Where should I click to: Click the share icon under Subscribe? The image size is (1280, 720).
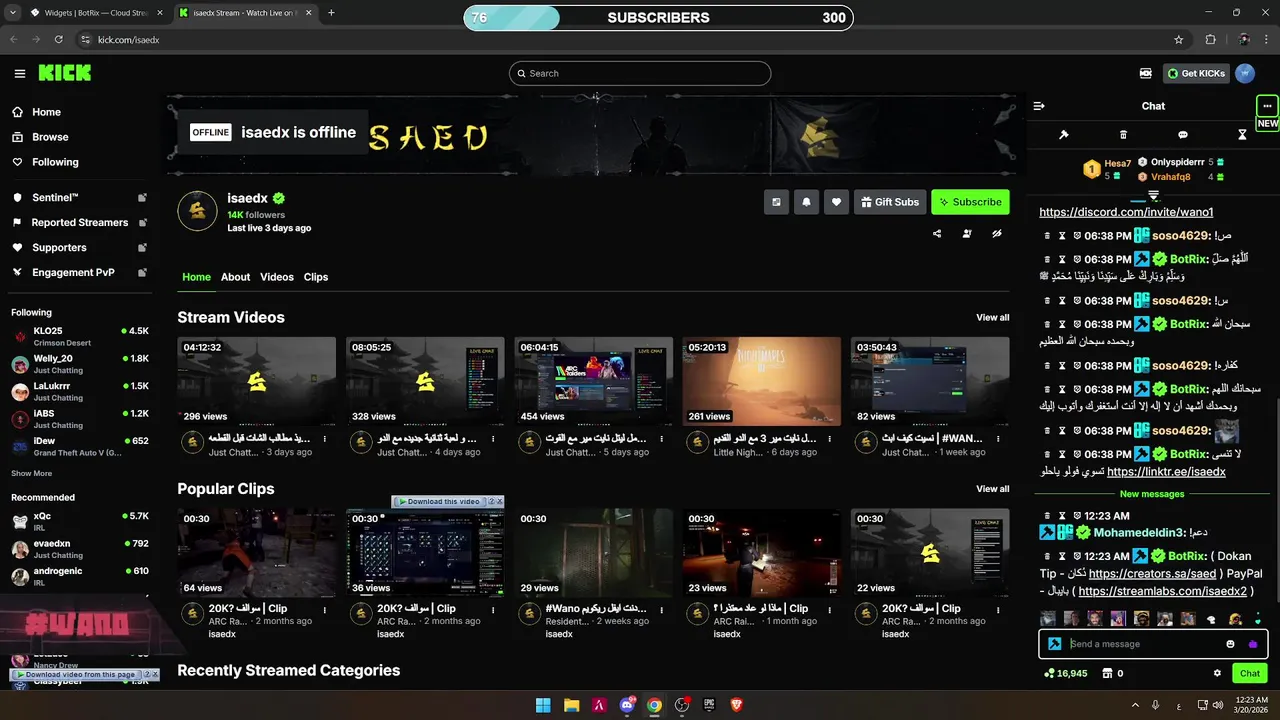tap(937, 234)
